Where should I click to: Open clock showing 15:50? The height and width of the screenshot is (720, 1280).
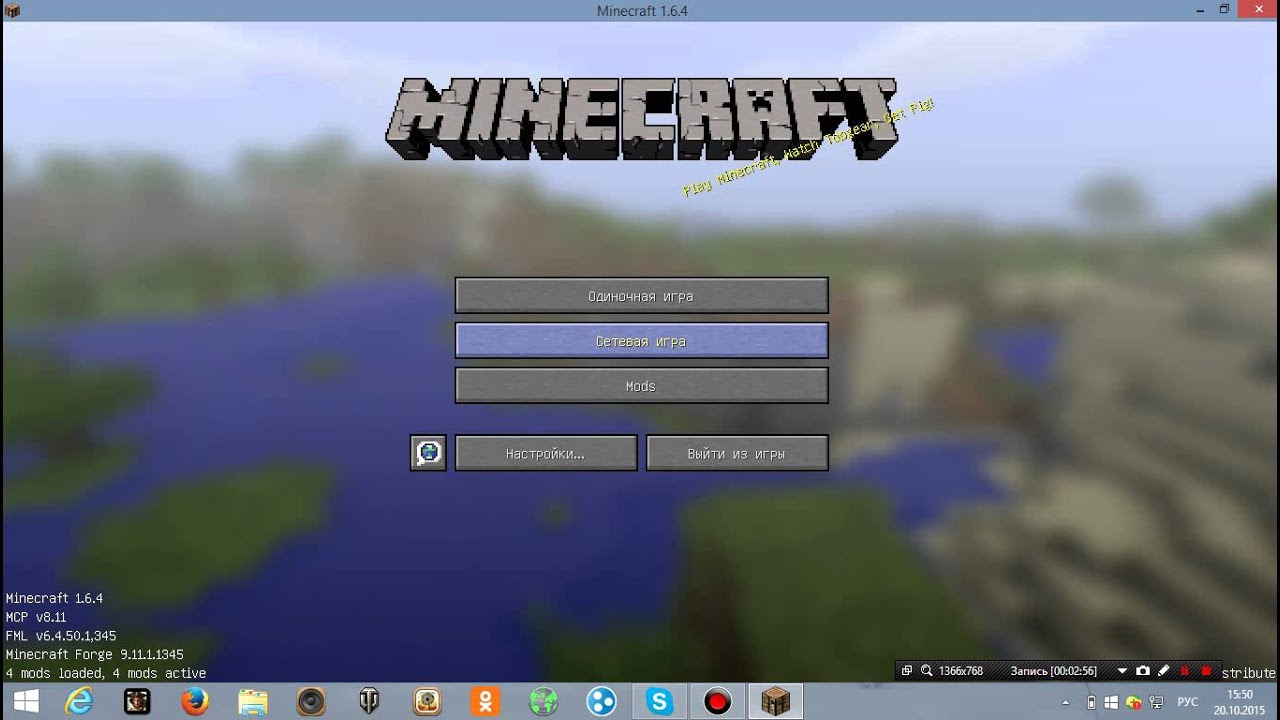[x=1239, y=701]
